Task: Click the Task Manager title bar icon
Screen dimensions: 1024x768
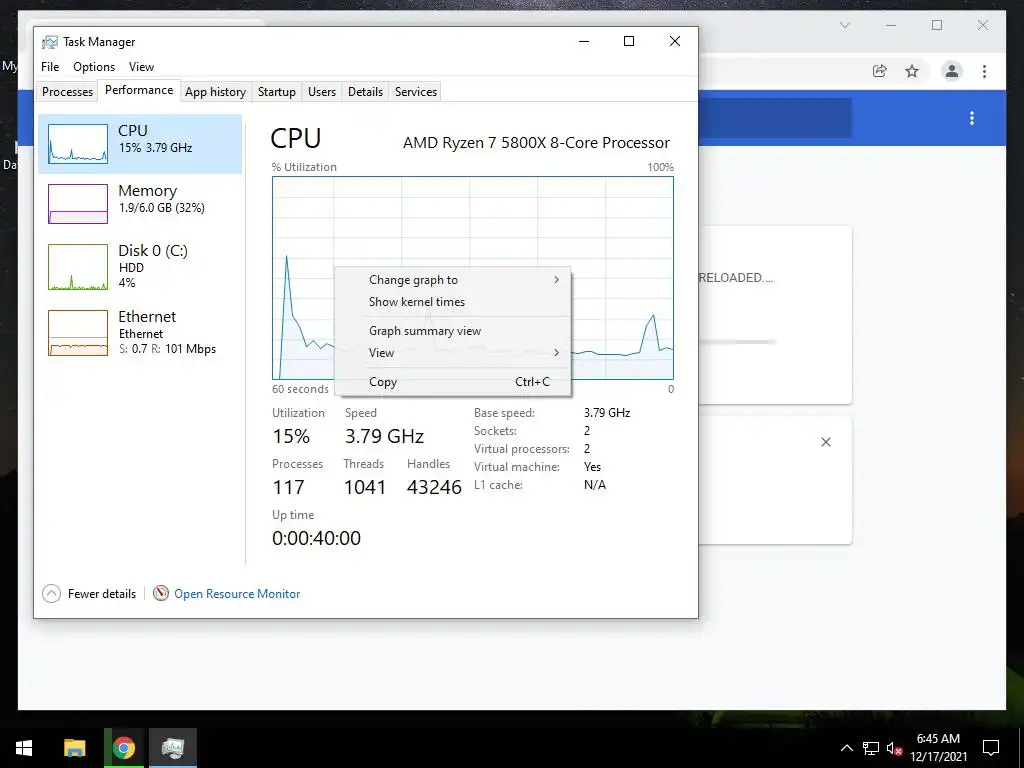Action: (50, 42)
